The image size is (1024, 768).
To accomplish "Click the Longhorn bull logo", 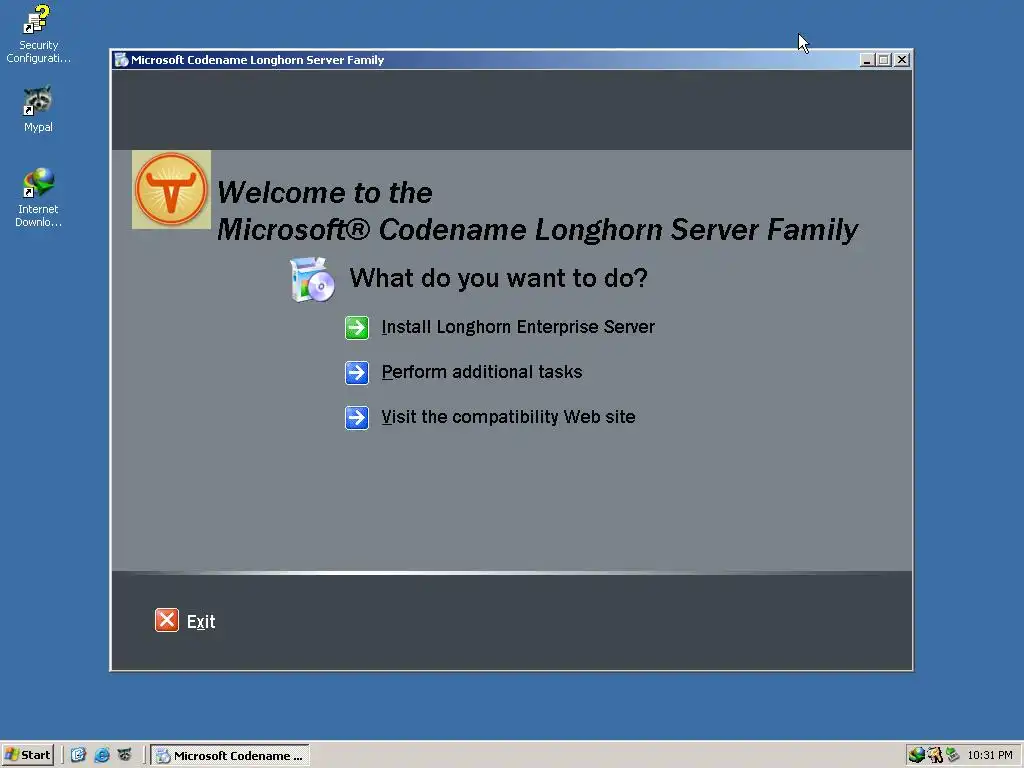I will 171,189.
